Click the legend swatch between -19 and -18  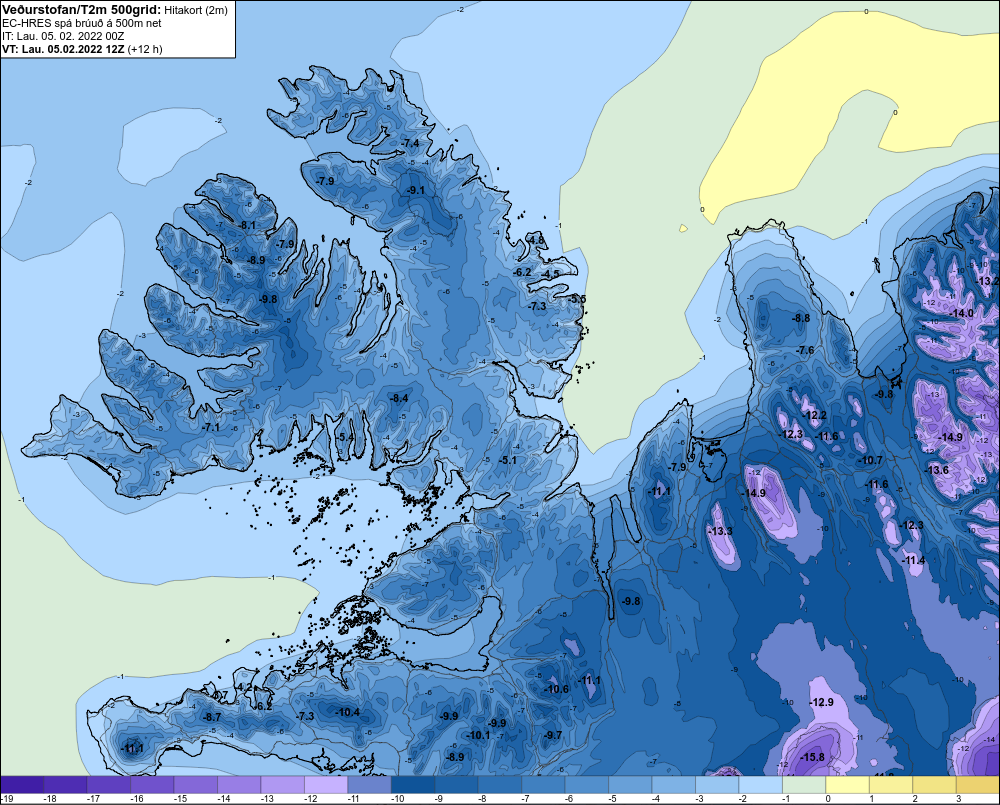(x=22, y=785)
